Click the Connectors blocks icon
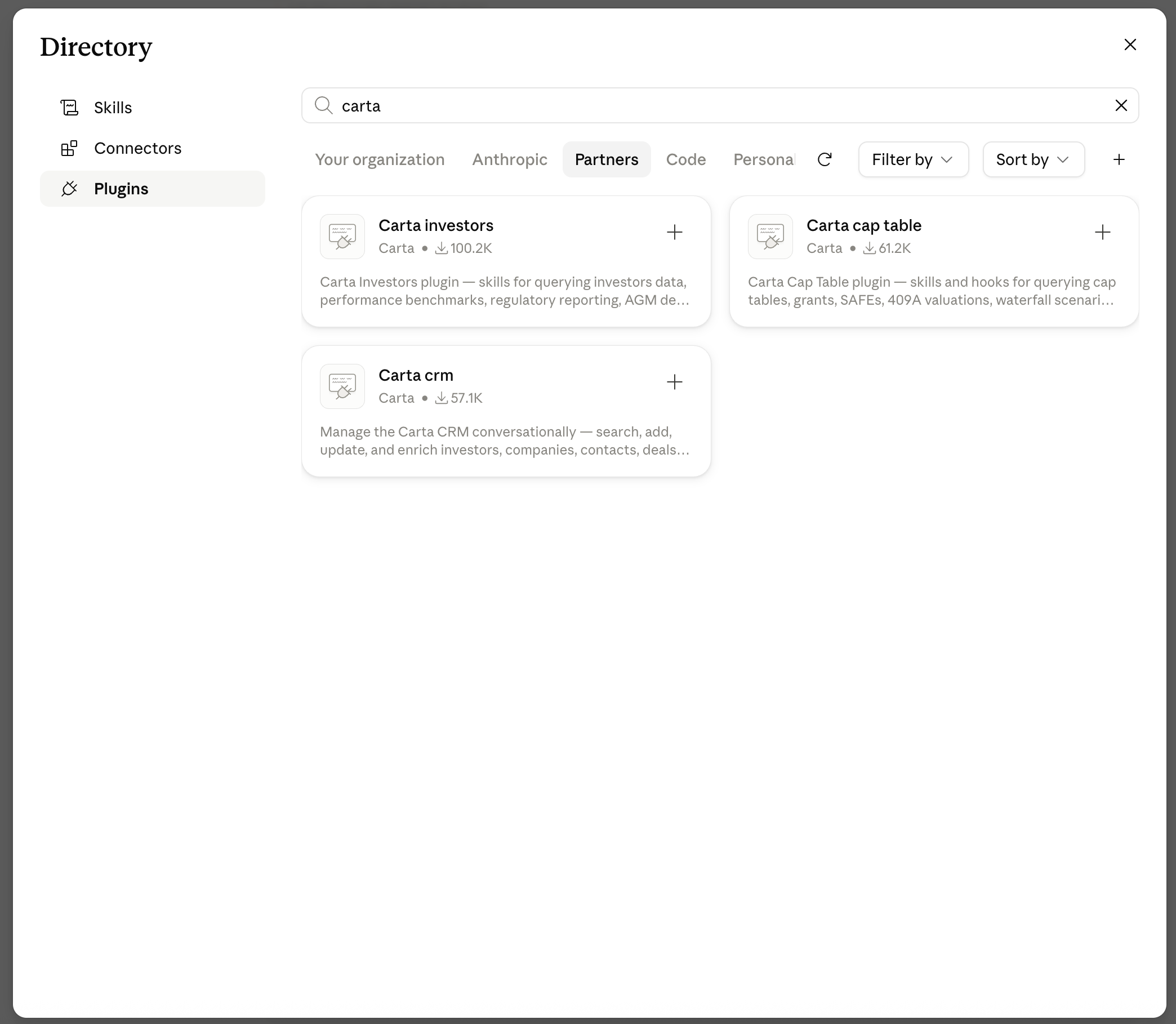1176x1024 pixels. [69, 148]
